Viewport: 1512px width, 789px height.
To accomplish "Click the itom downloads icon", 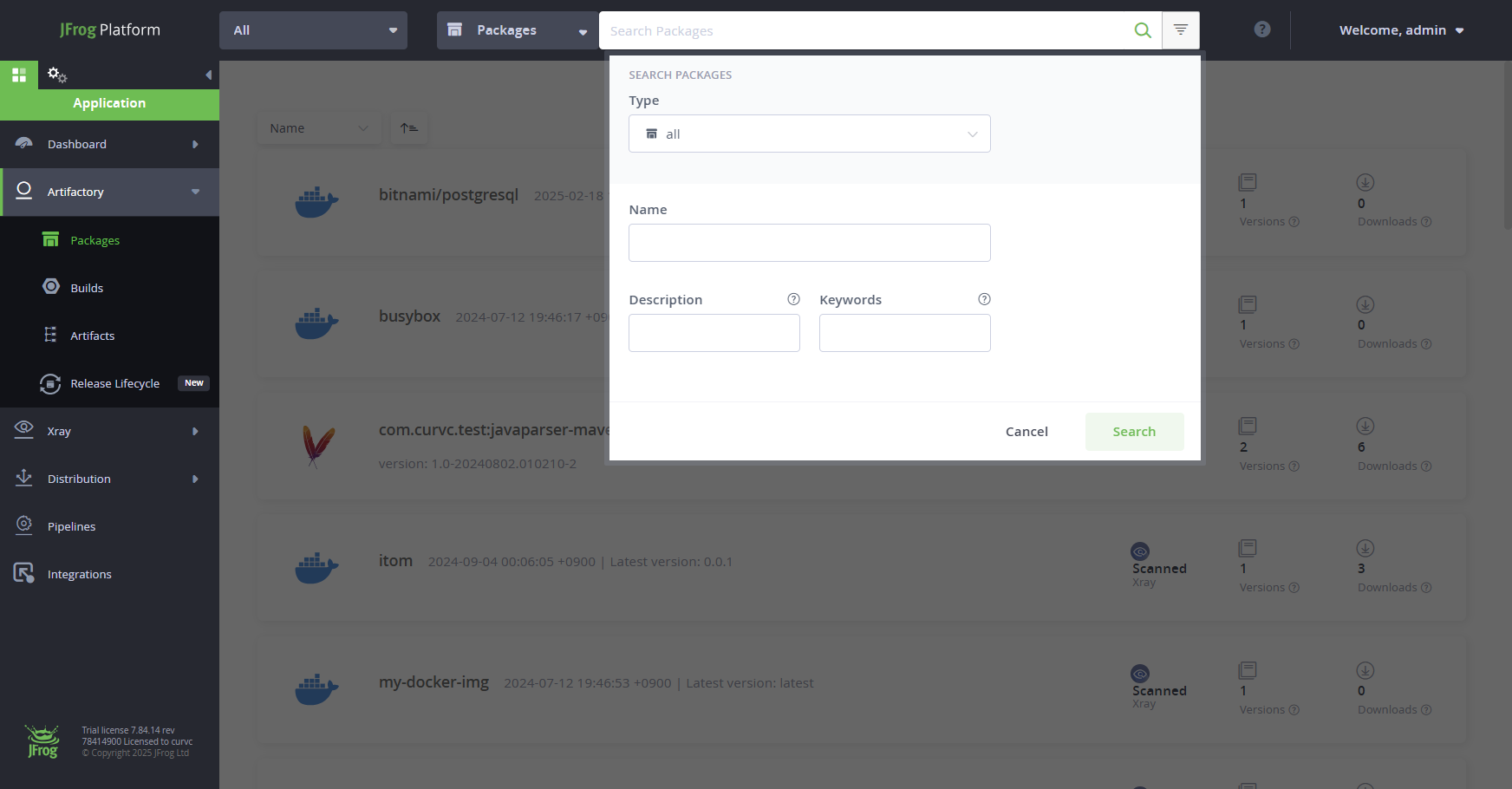I will 1365,548.
